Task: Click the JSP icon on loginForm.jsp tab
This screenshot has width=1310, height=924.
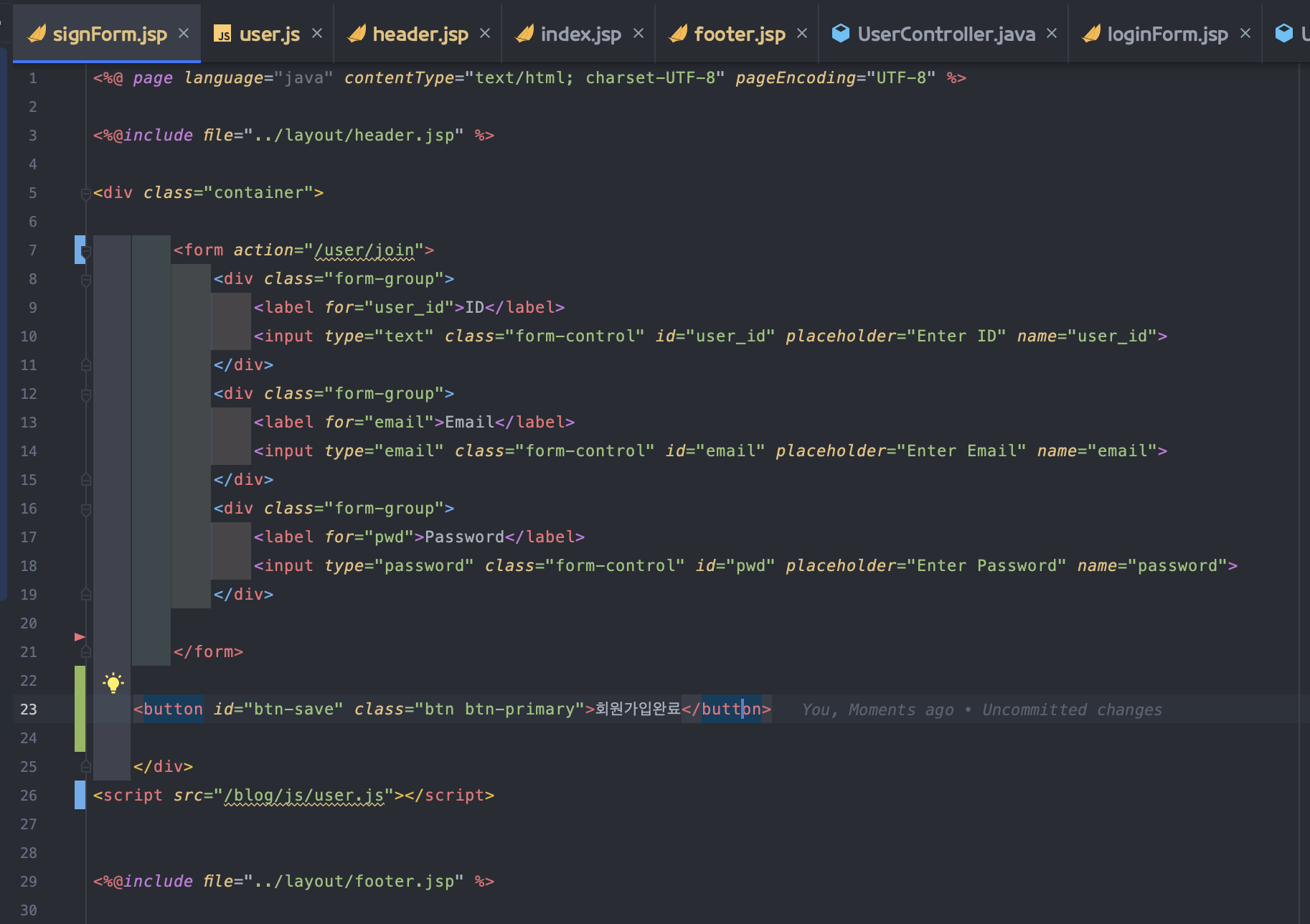Action: [x=1091, y=33]
